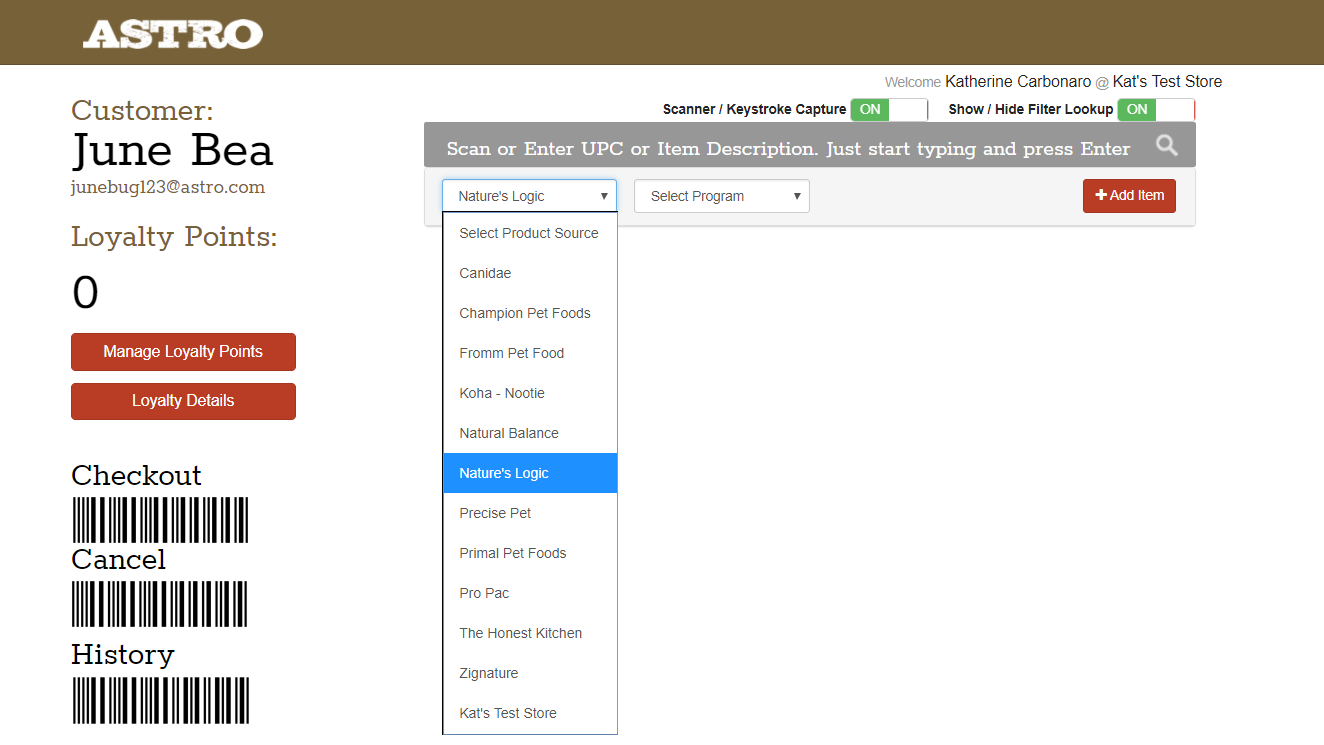1324x745 pixels.
Task: Click the Cancel heading
Action: 118,559
